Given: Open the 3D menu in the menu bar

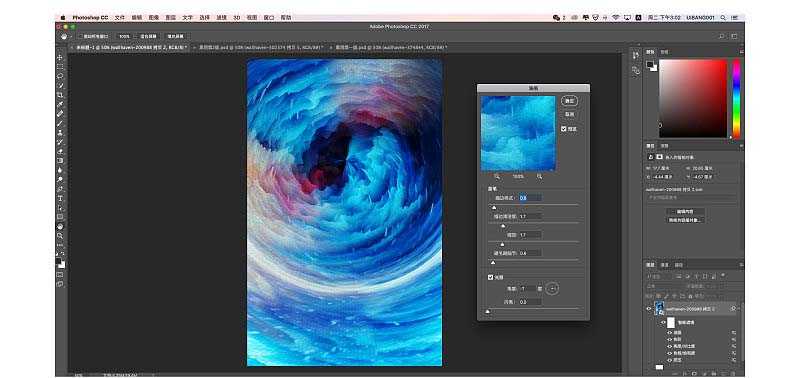Looking at the screenshot, I should click(236, 17).
